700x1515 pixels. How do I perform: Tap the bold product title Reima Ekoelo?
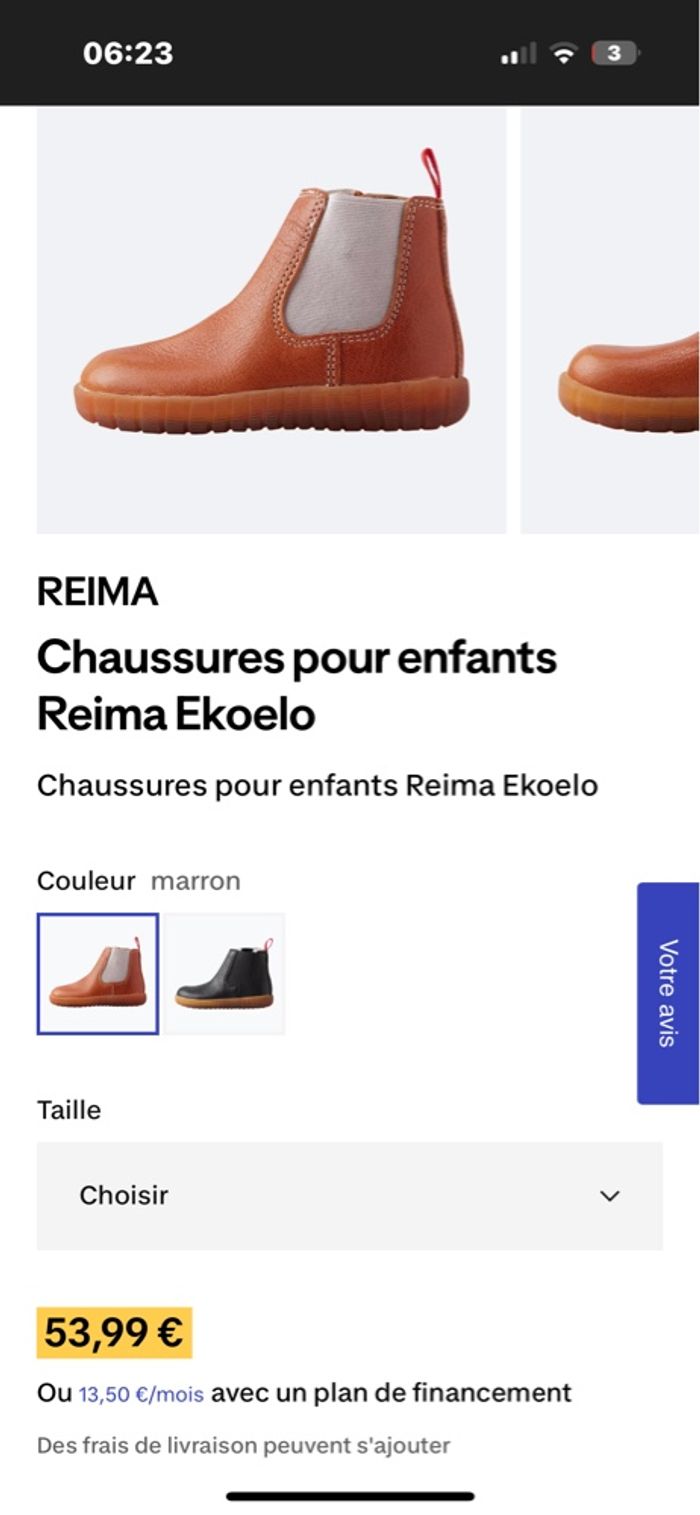click(296, 686)
